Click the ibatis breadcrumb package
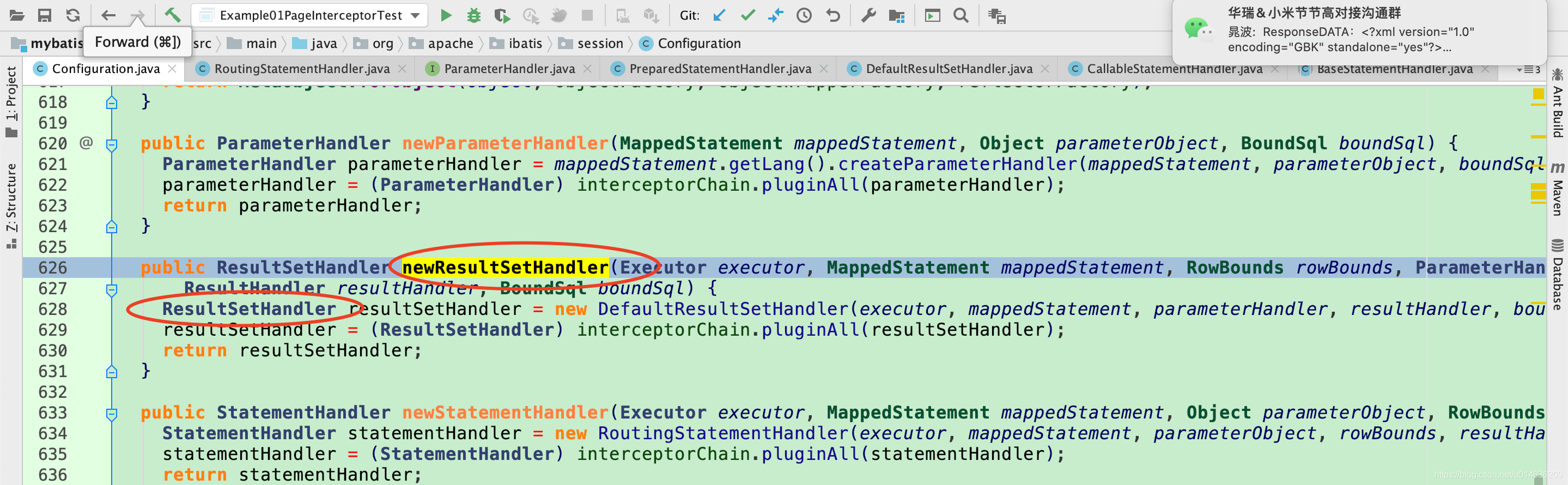Viewport: 1568px width, 485px height. [516, 43]
